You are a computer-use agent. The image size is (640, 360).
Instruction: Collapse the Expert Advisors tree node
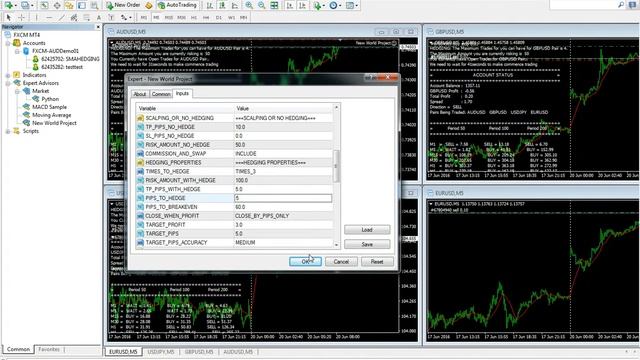[8, 83]
